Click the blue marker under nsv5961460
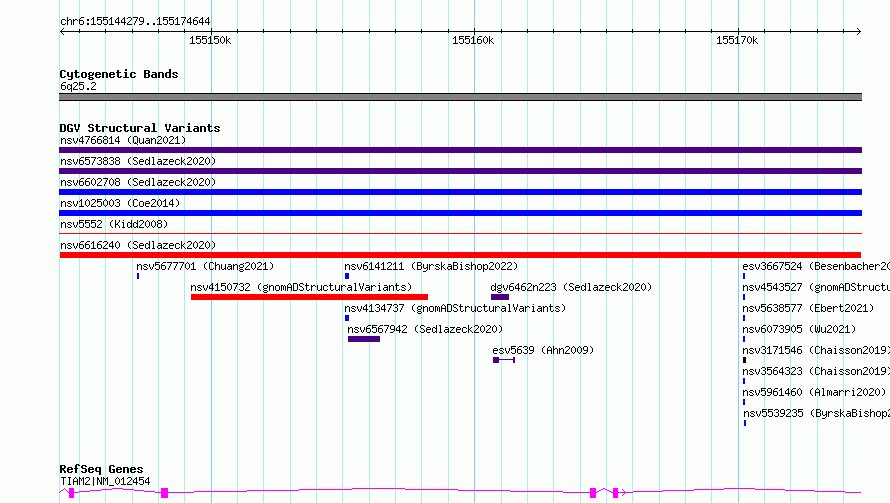The height and width of the screenshot is (503, 890). [744, 402]
